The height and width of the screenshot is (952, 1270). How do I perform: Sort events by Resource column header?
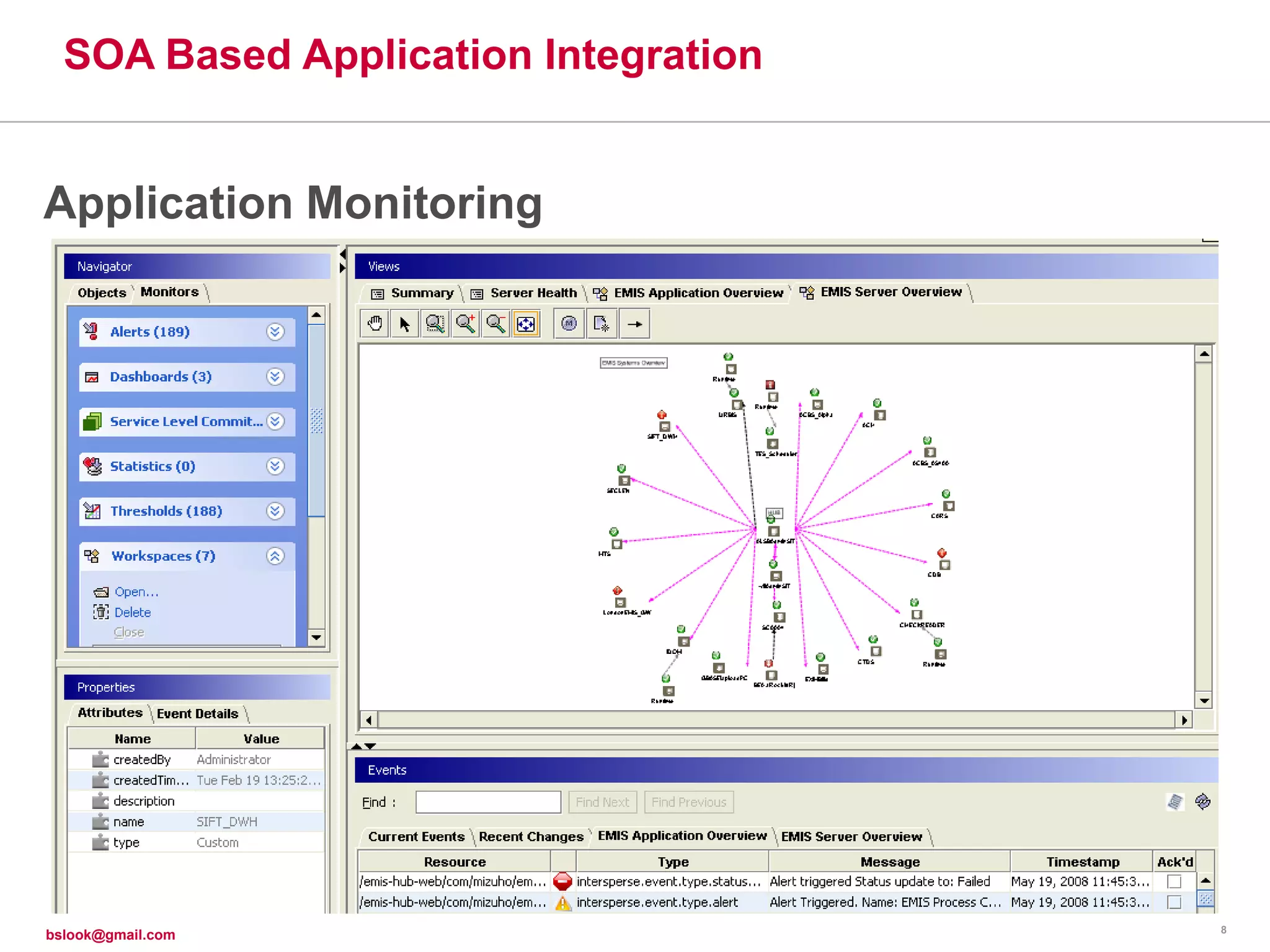point(455,862)
